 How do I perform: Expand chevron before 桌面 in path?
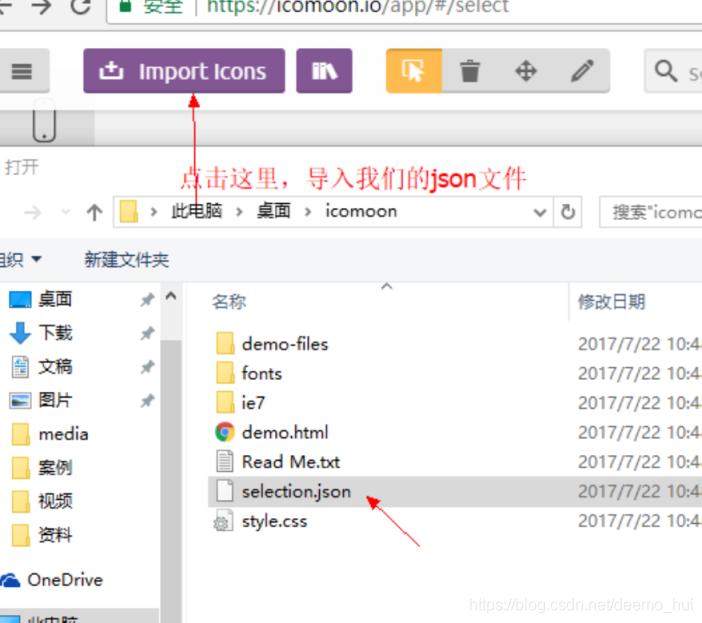coord(240,211)
